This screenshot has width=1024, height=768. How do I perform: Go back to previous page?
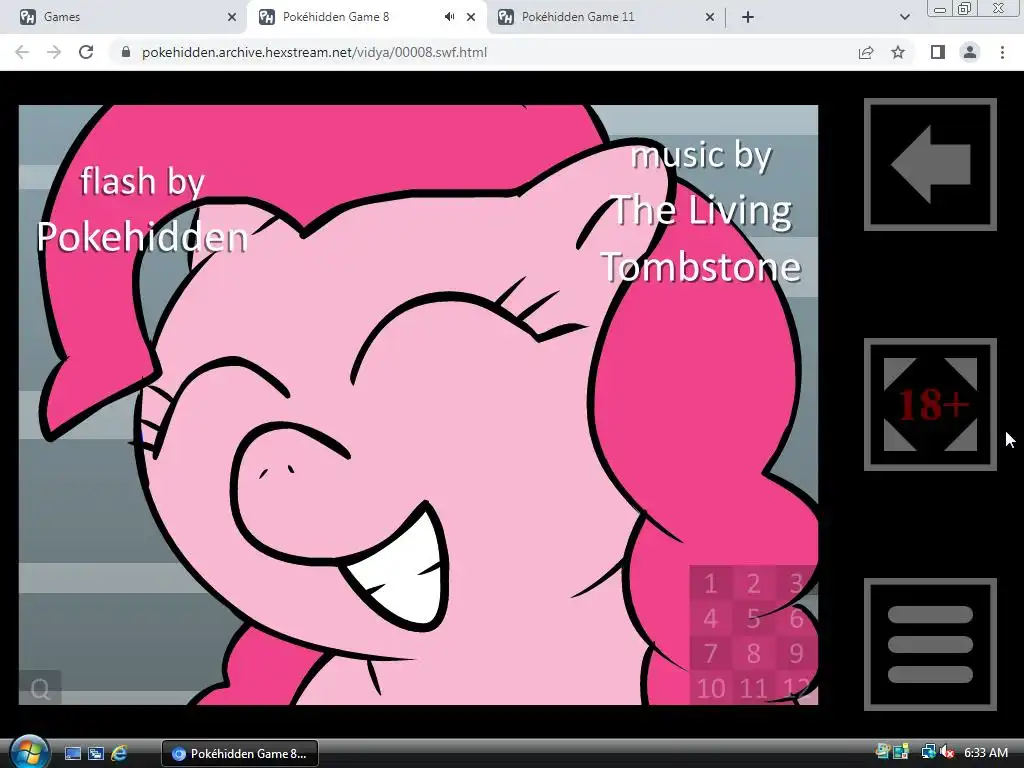(22, 52)
